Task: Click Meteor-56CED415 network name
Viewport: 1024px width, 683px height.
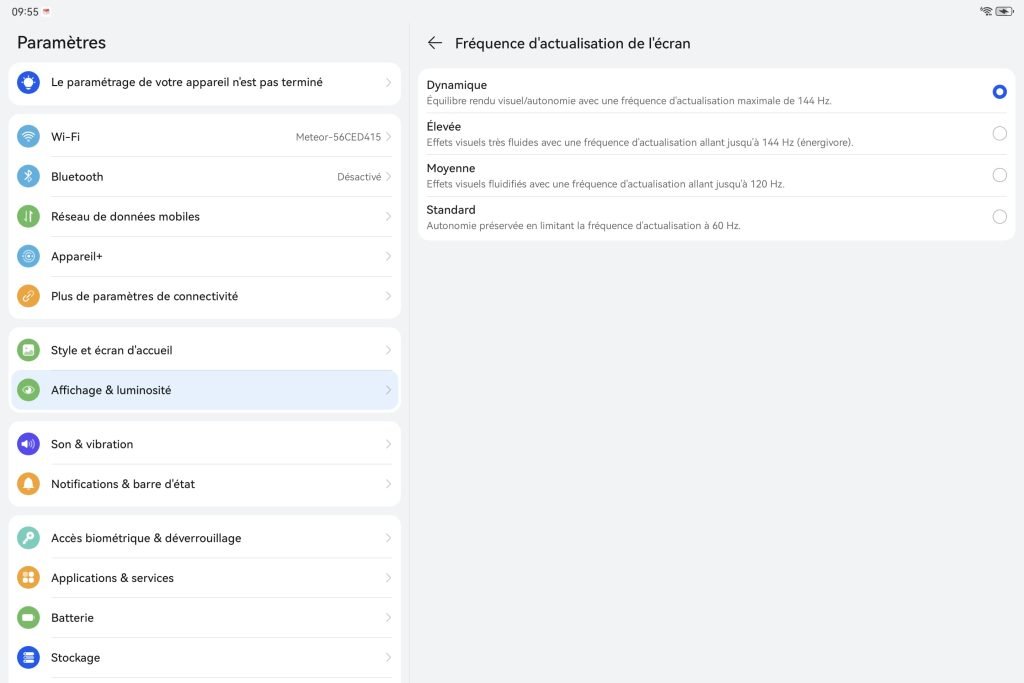Action: click(338, 137)
